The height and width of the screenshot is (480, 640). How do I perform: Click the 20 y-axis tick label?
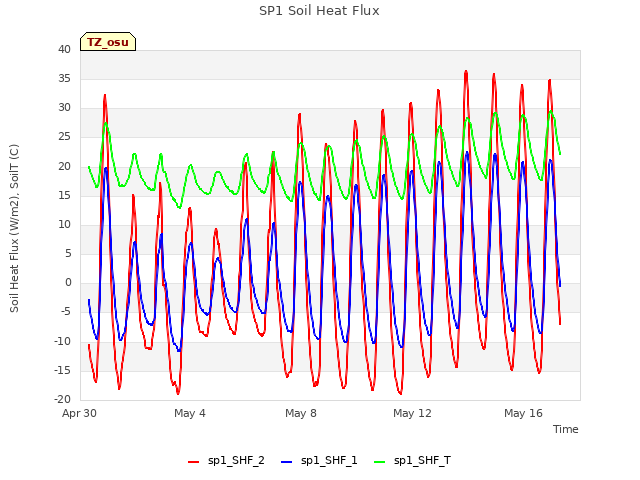pyautogui.click(x=64, y=166)
